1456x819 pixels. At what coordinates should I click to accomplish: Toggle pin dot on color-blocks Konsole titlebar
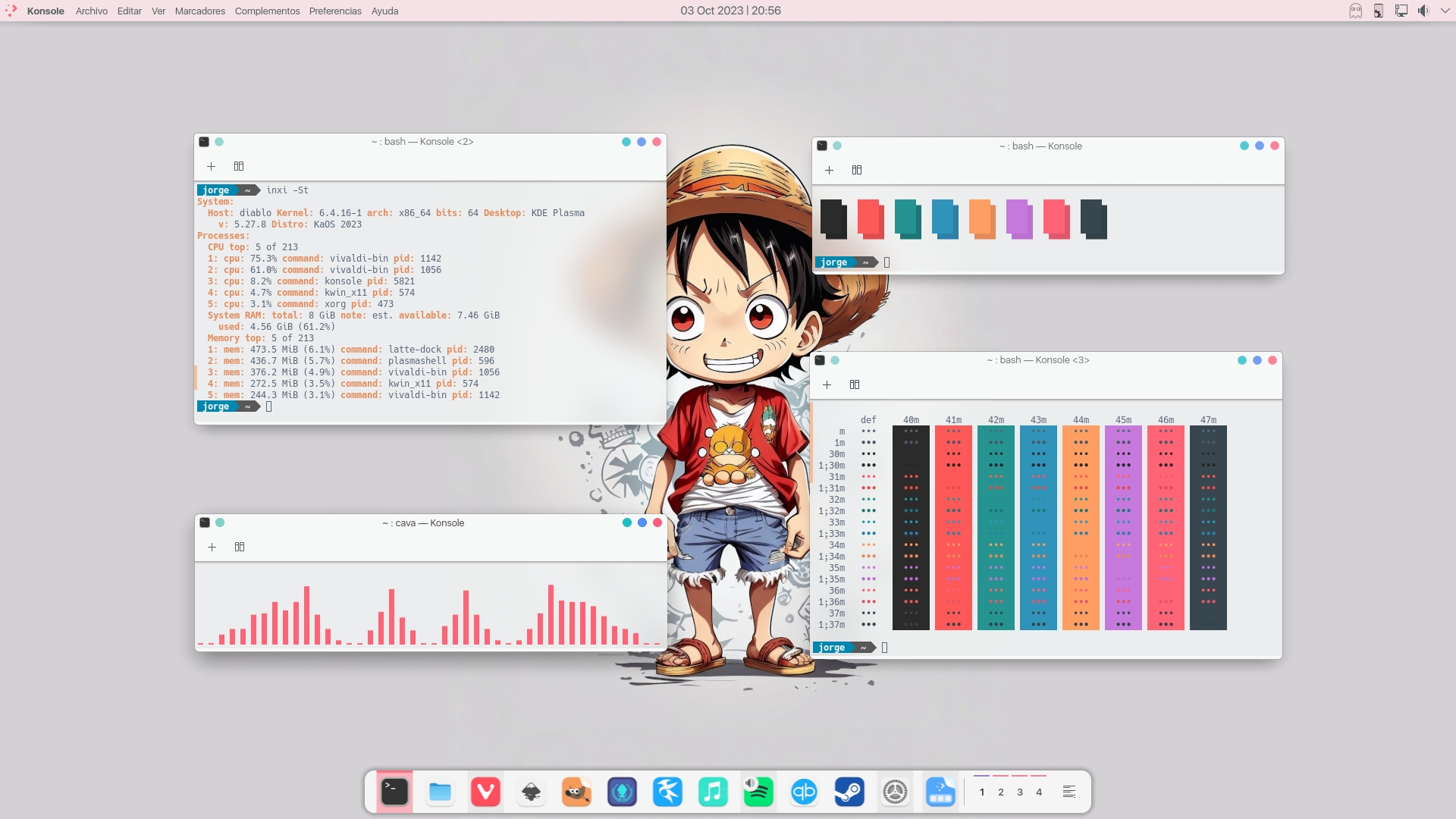[x=837, y=146]
